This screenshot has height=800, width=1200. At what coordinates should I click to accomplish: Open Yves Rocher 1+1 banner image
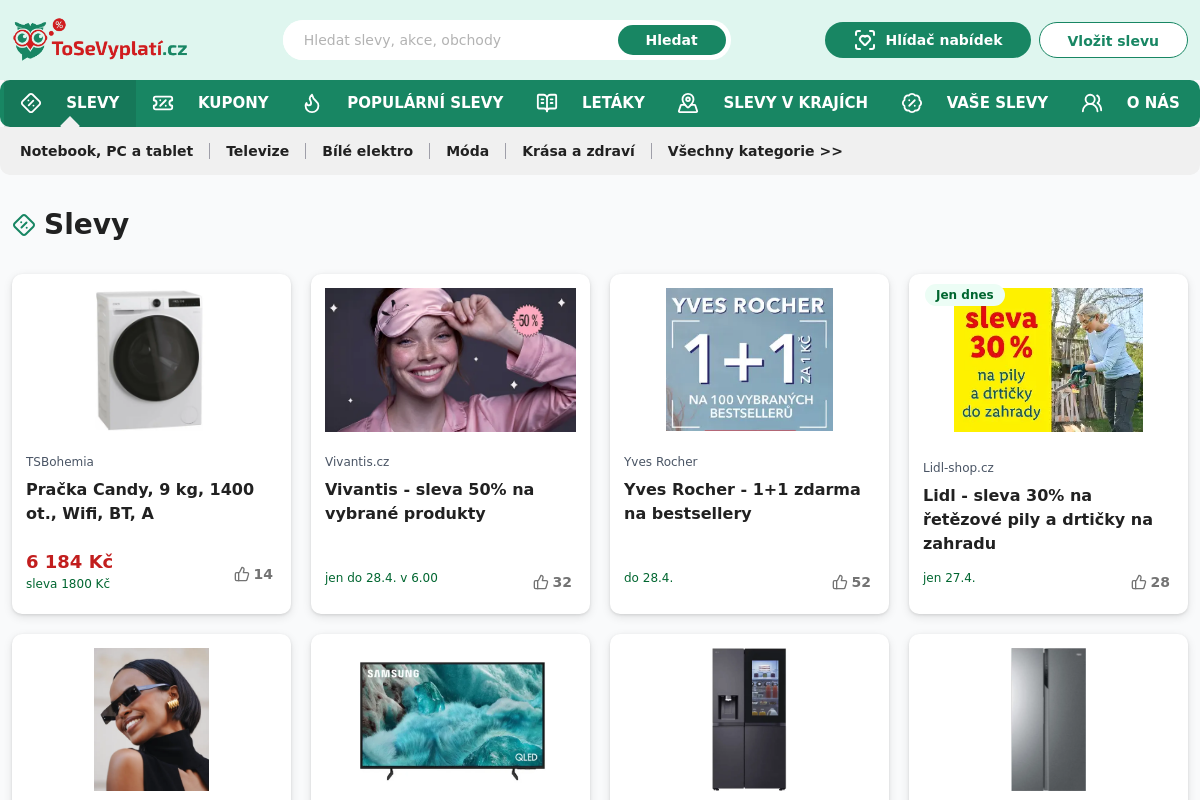749,360
